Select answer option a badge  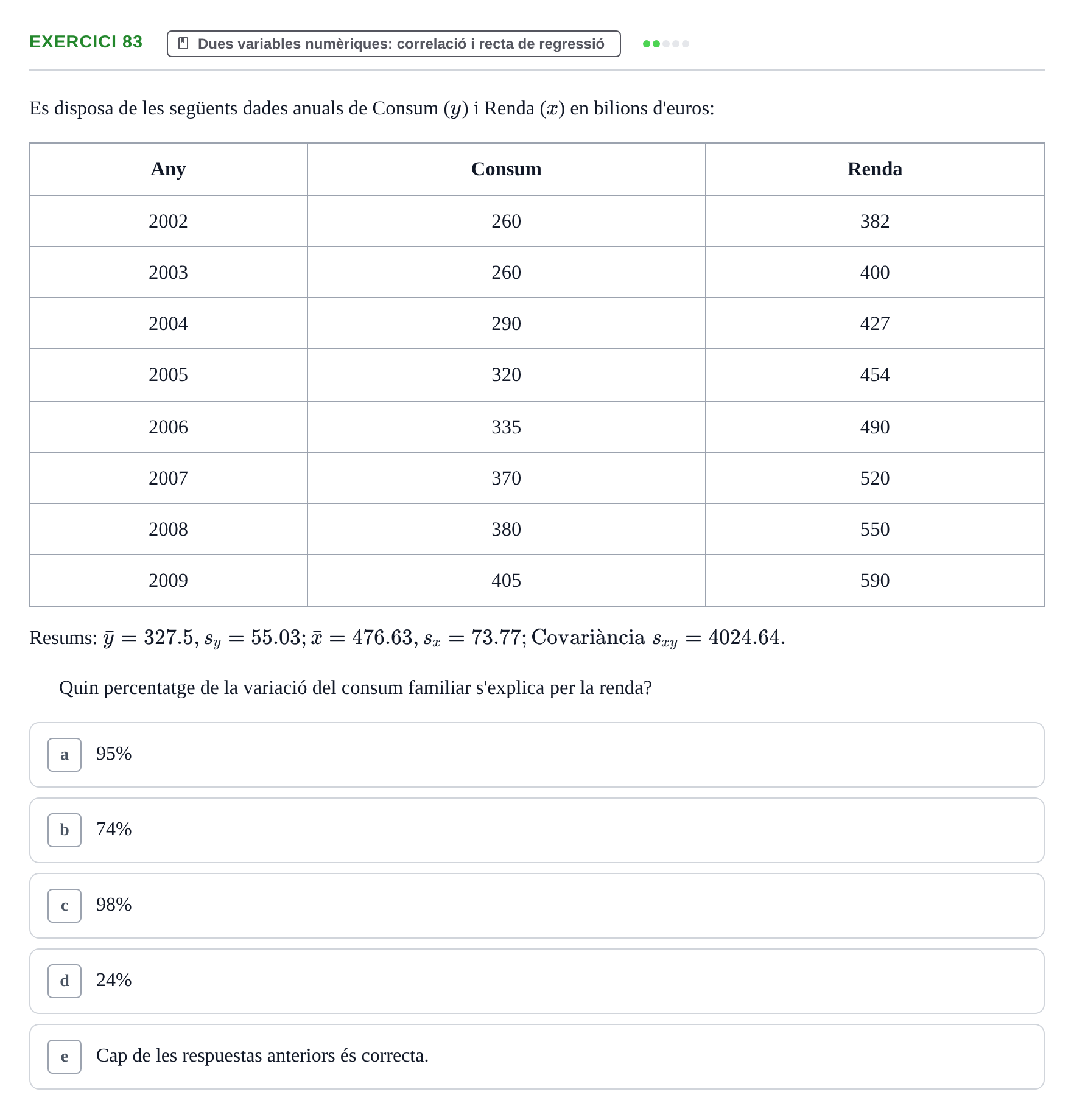pyautogui.click(x=65, y=755)
